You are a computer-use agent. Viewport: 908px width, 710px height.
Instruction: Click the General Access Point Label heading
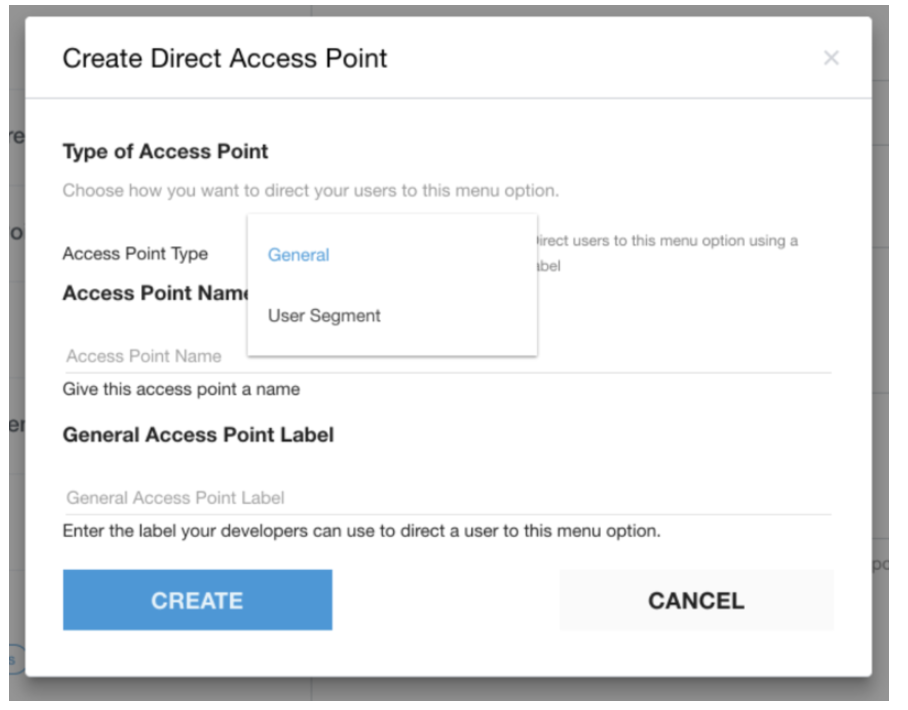[x=199, y=434]
